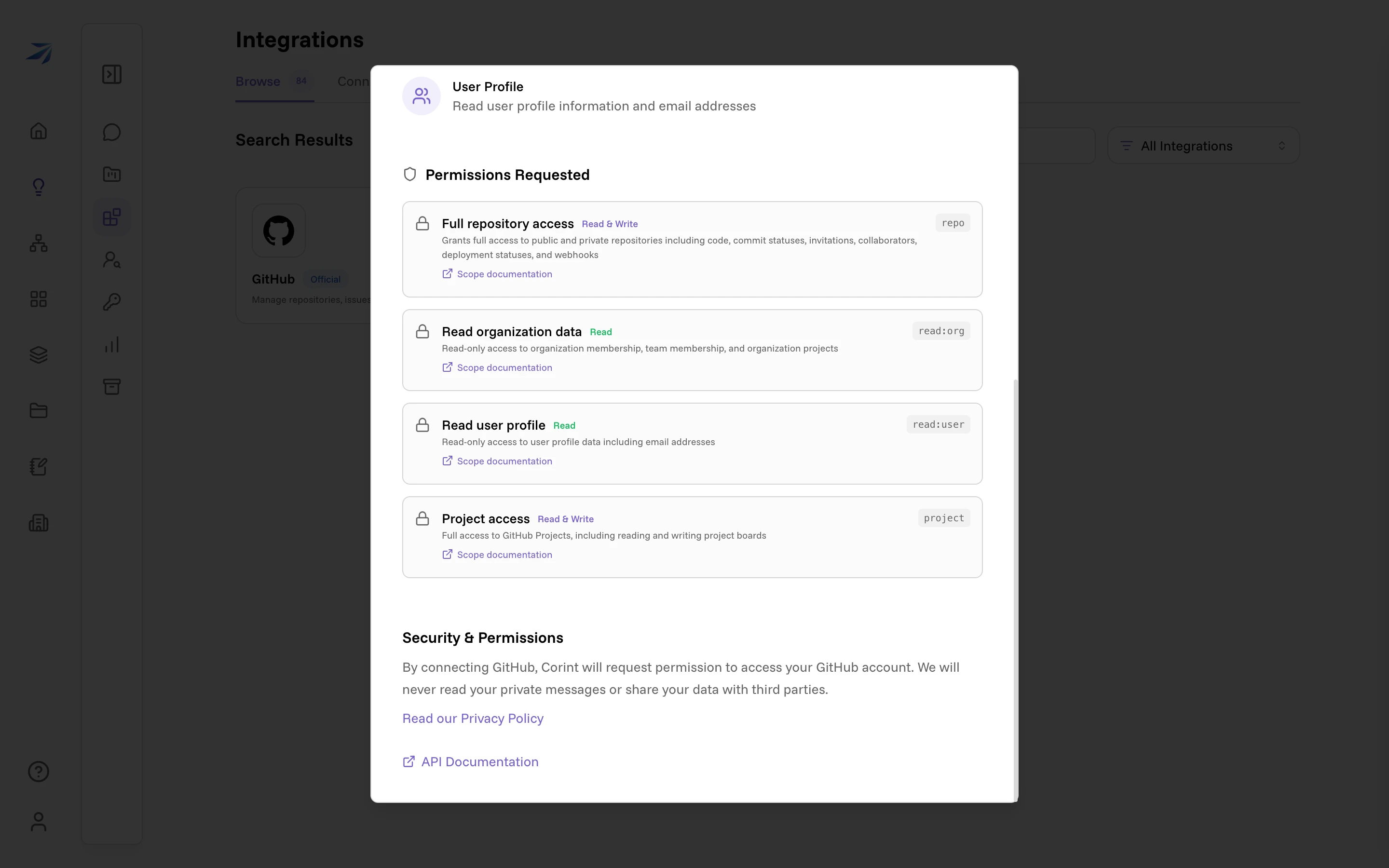1389x868 pixels.
Task: Open the building organization sidebar icon
Action: point(39,523)
